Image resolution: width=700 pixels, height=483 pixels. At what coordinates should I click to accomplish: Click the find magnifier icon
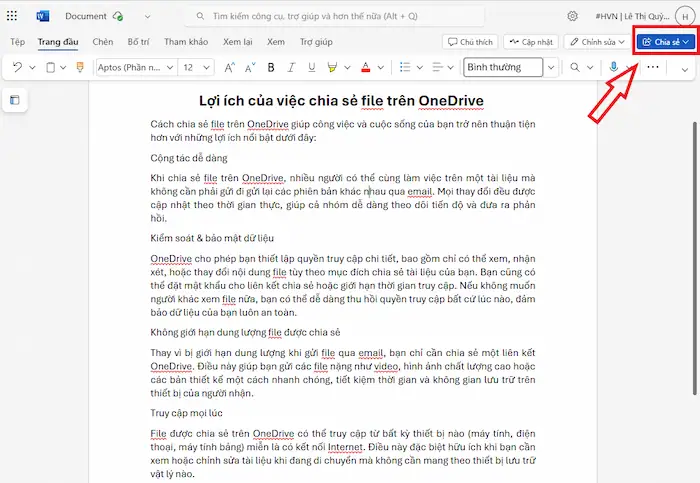click(575, 67)
